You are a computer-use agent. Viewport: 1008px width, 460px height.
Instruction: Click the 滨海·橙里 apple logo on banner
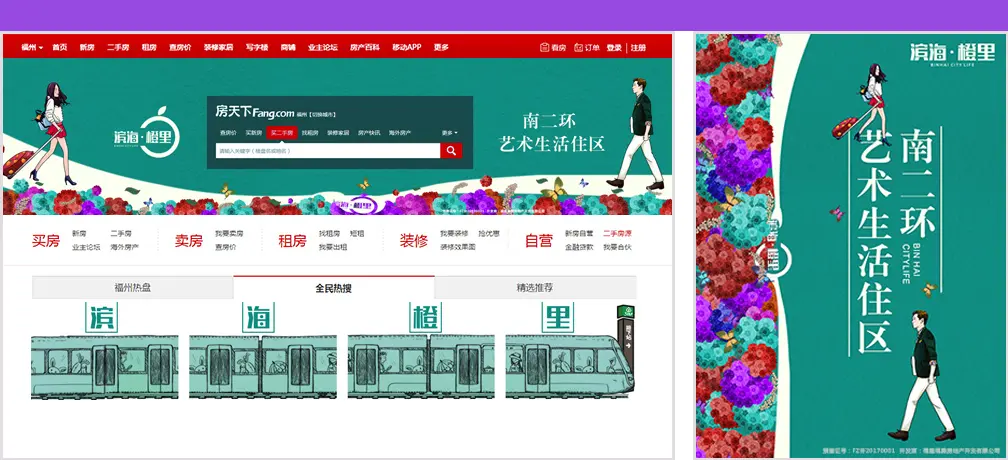coord(147,133)
